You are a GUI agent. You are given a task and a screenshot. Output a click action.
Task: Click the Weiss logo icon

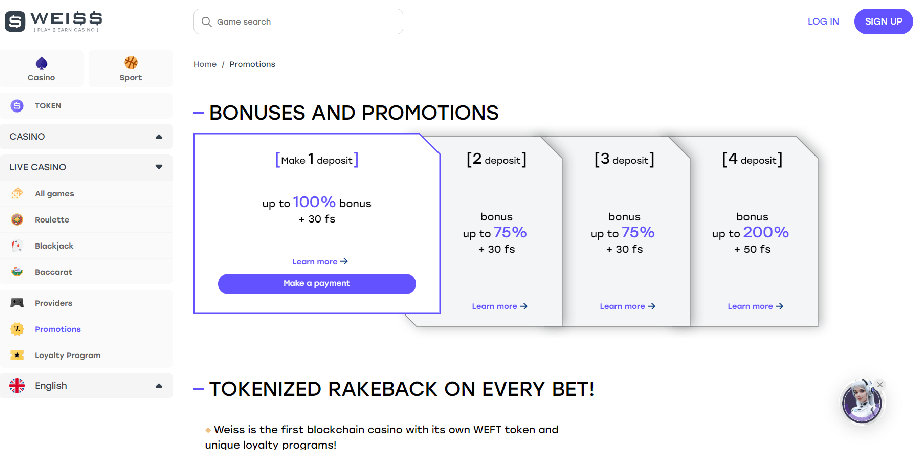(16, 21)
